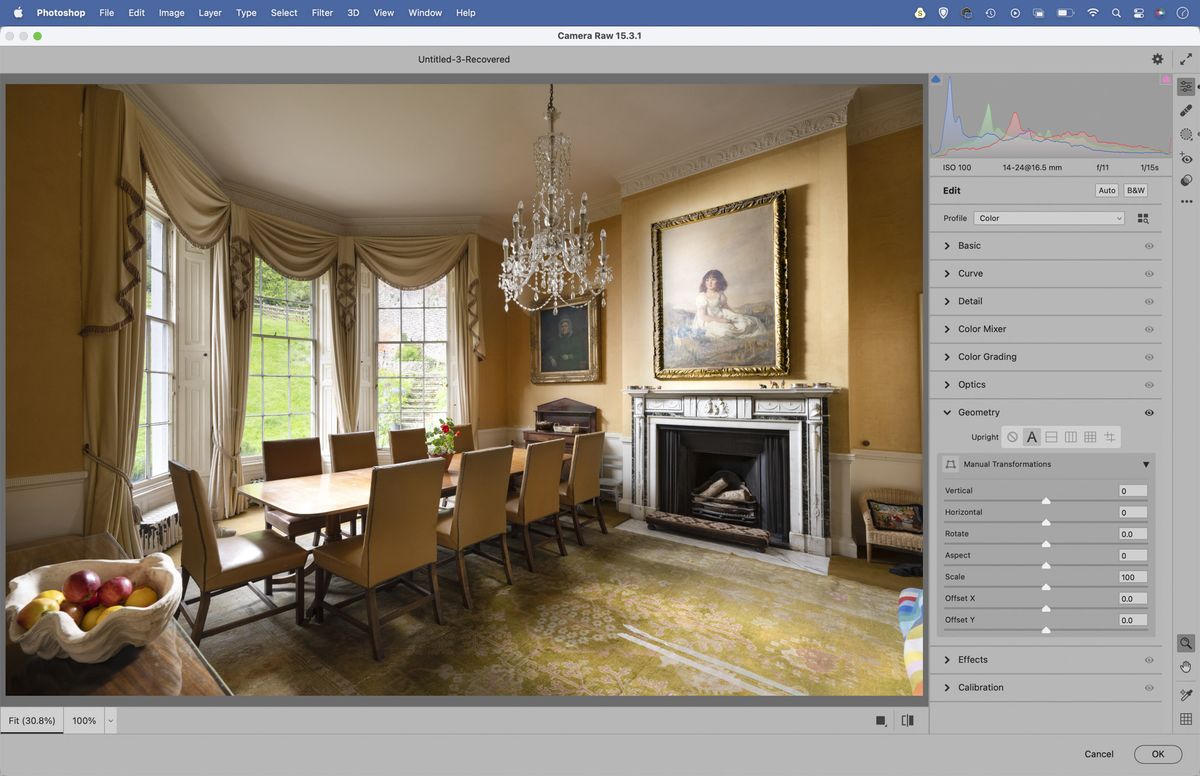Toggle shadow clipping warning on histogram

(x=936, y=79)
